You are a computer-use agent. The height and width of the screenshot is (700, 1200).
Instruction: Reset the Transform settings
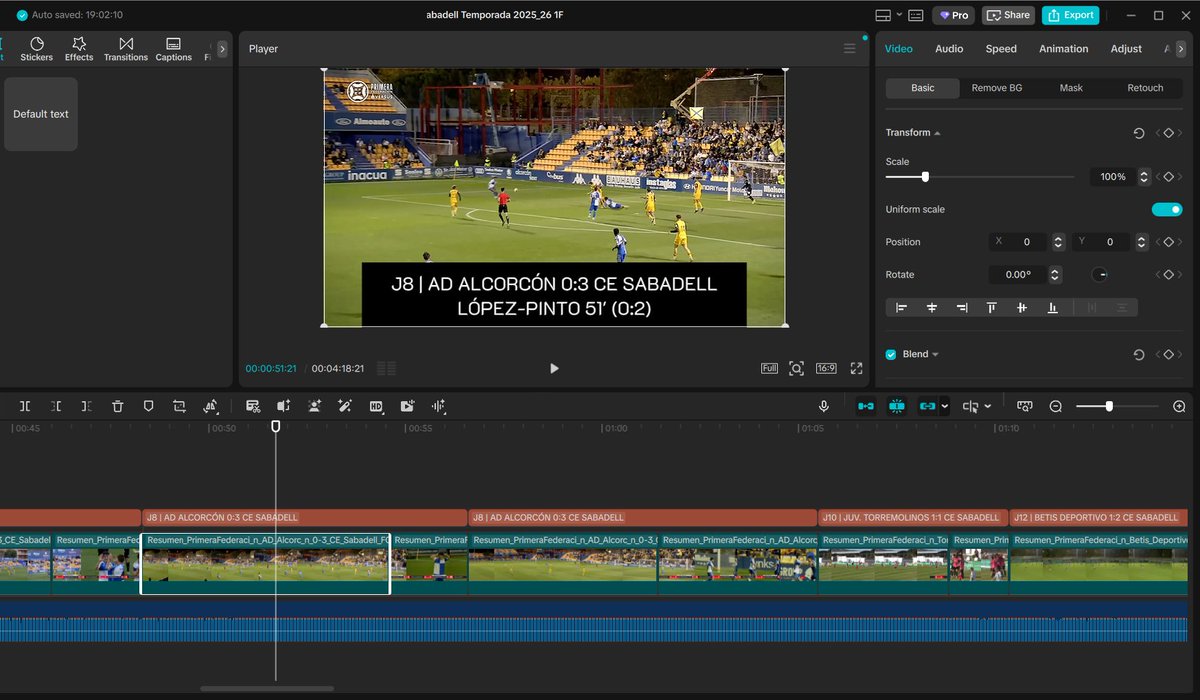pos(1138,133)
